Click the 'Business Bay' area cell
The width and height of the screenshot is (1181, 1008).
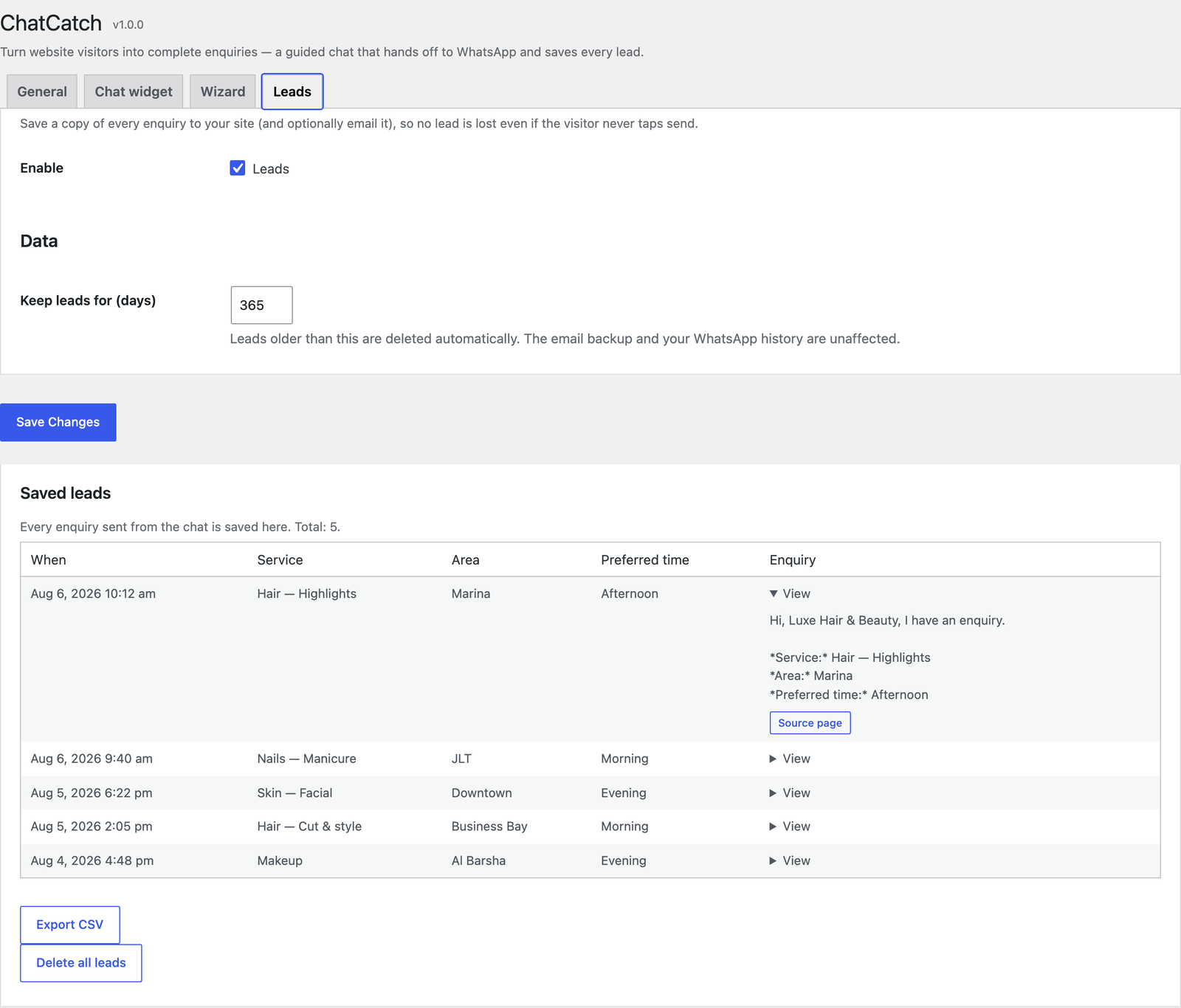tap(489, 826)
